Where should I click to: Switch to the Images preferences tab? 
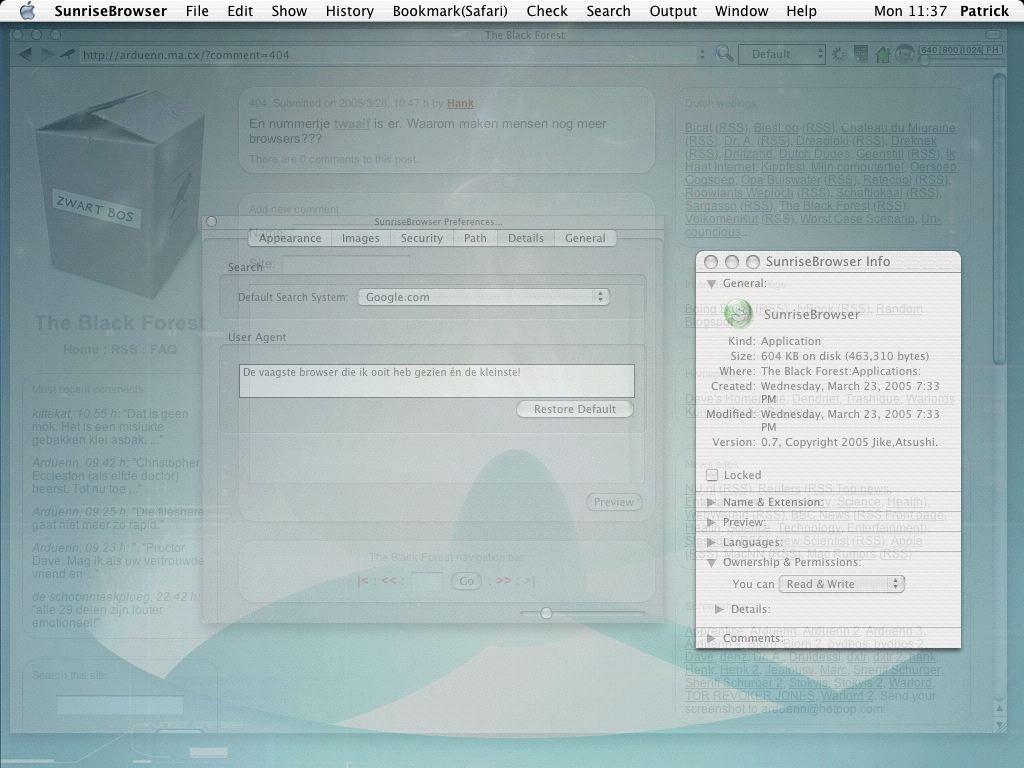[360, 238]
